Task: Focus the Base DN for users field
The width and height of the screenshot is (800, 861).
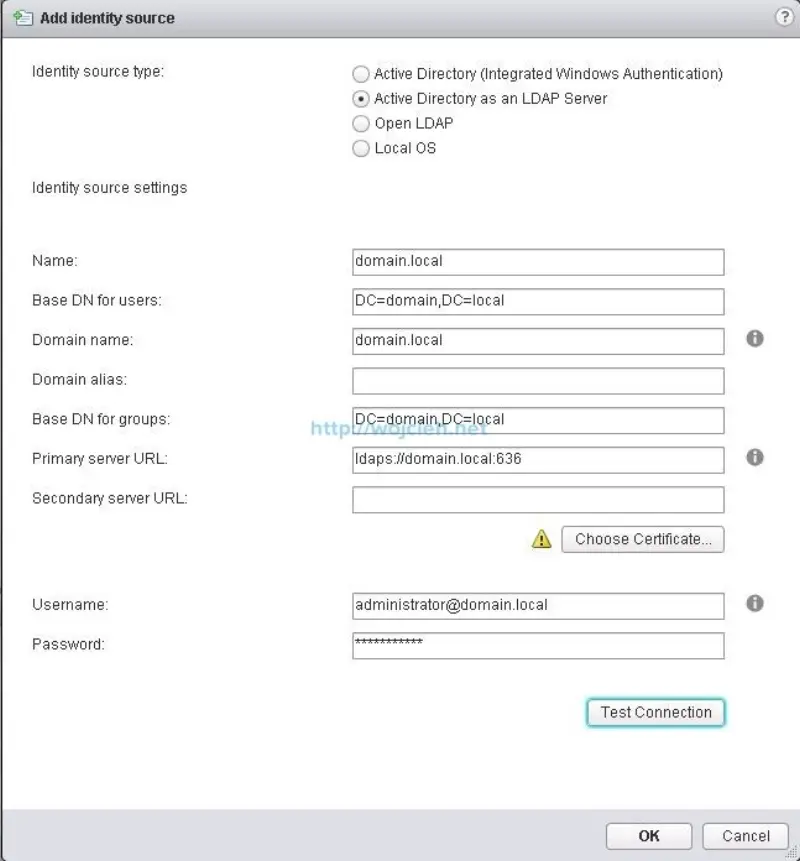Action: [x=537, y=300]
